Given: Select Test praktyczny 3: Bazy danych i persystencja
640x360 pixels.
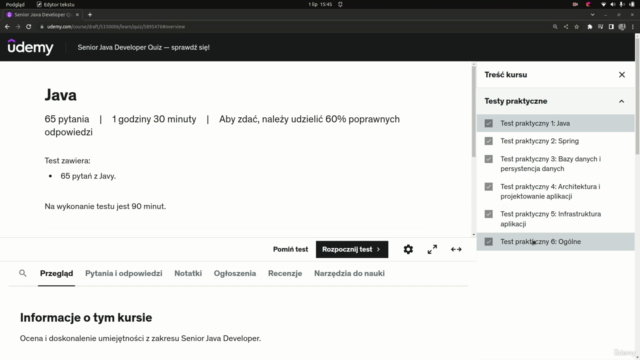Looking at the screenshot, I should click(x=556, y=164).
